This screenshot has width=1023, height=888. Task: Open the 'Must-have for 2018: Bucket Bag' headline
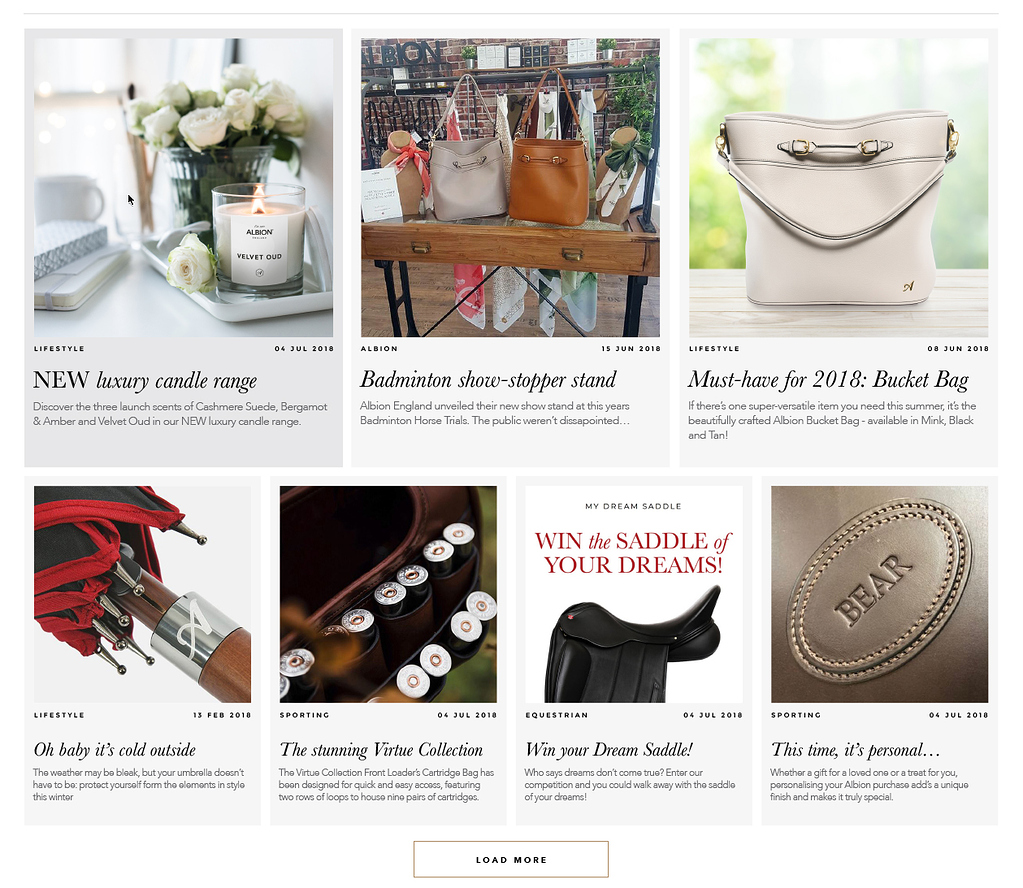[x=828, y=380]
